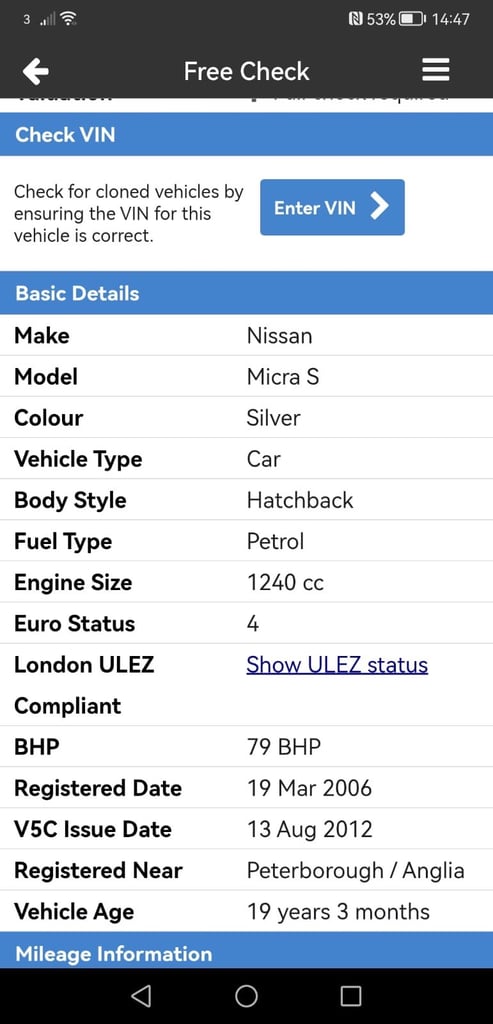The image size is (493, 1024).
Task: Tap the clock time in the status bar
Action: [x=451, y=19]
